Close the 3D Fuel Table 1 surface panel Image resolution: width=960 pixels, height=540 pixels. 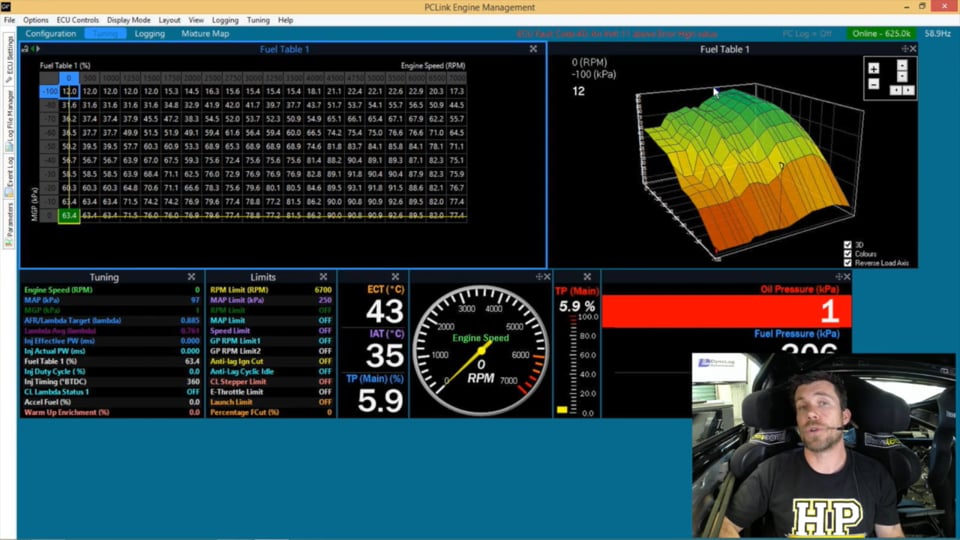[x=913, y=49]
